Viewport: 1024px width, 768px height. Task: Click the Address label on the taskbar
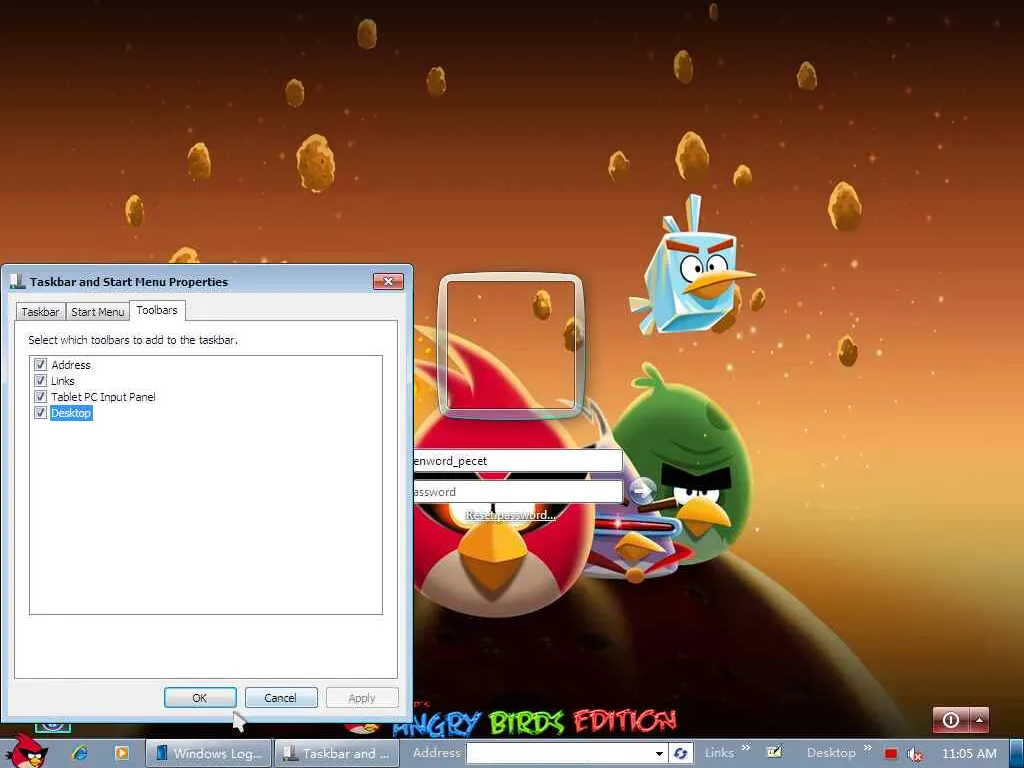pyautogui.click(x=436, y=753)
